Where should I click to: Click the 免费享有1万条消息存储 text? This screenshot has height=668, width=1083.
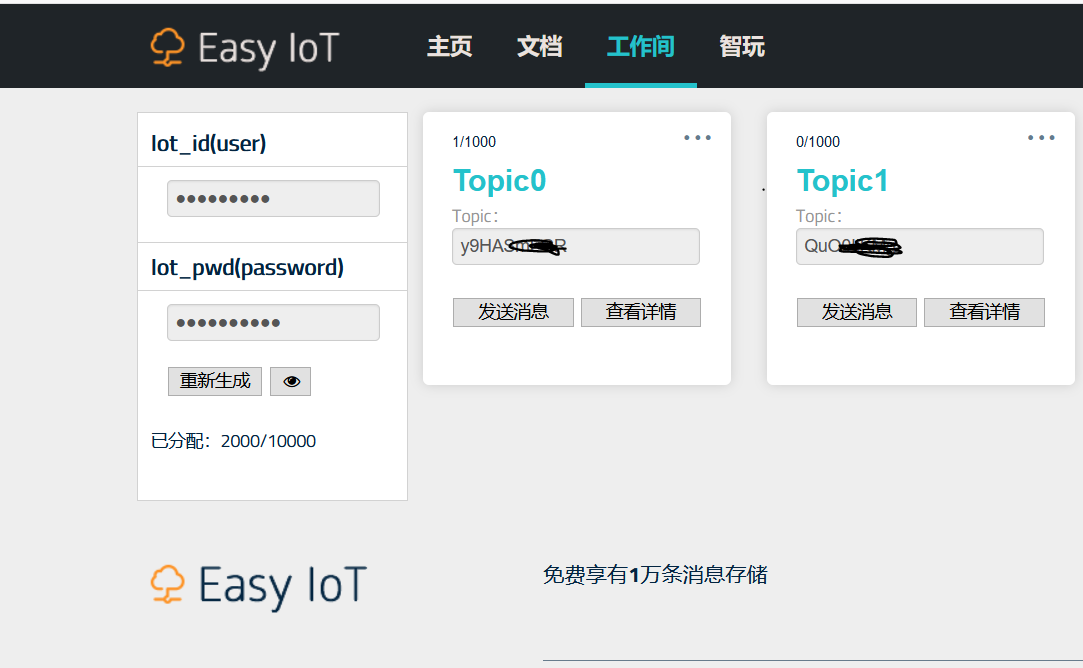[x=655, y=575]
